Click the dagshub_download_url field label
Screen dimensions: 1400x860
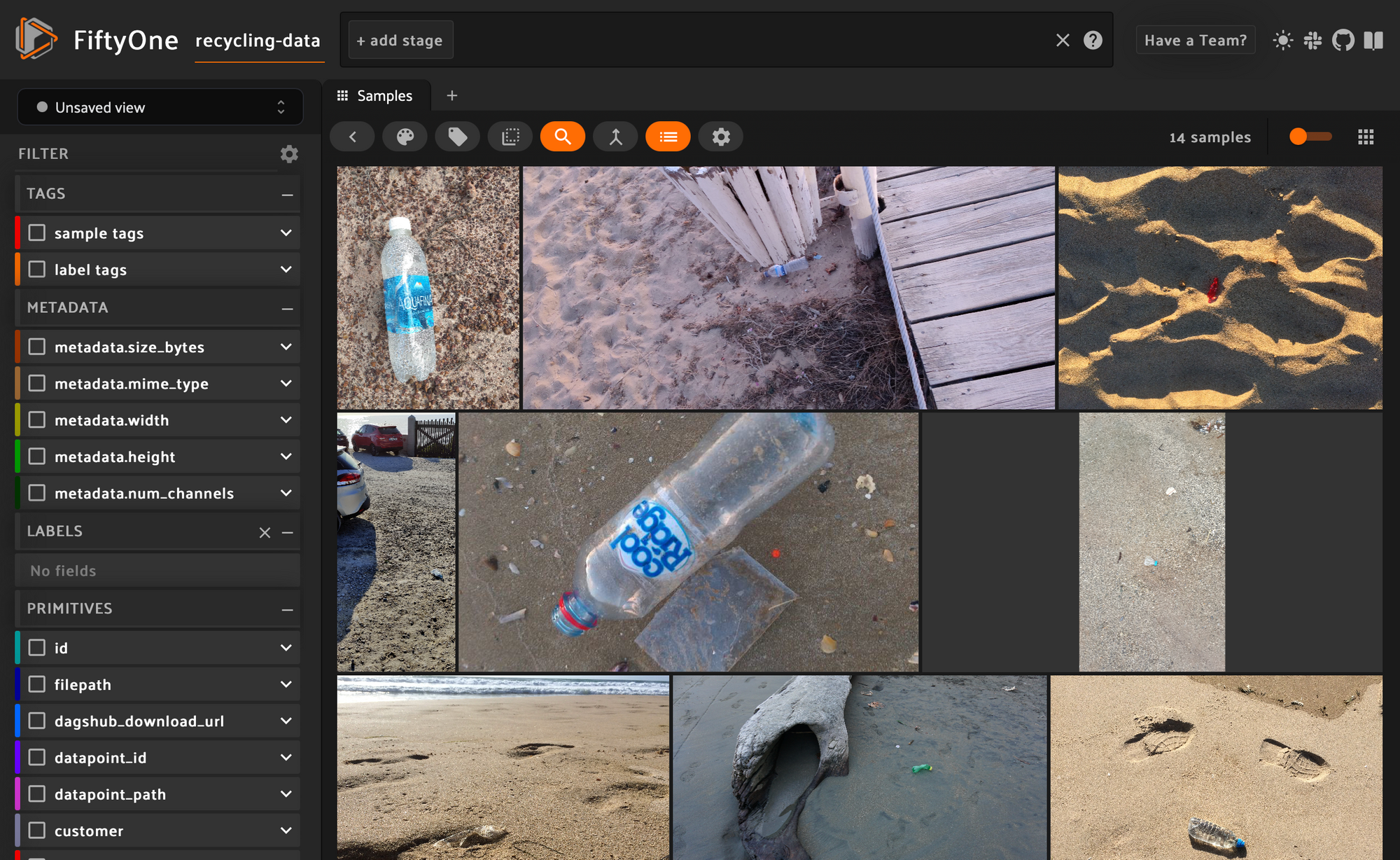139,721
